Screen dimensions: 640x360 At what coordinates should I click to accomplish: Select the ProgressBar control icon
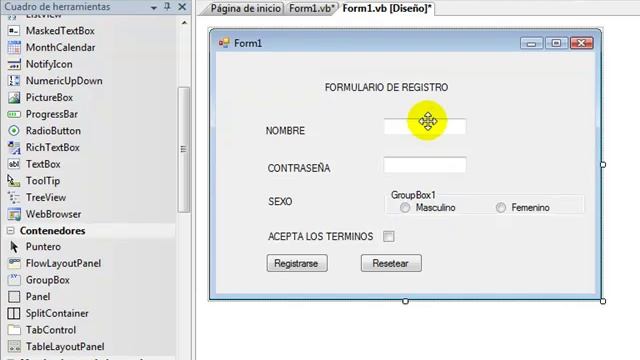pos(14,114)
